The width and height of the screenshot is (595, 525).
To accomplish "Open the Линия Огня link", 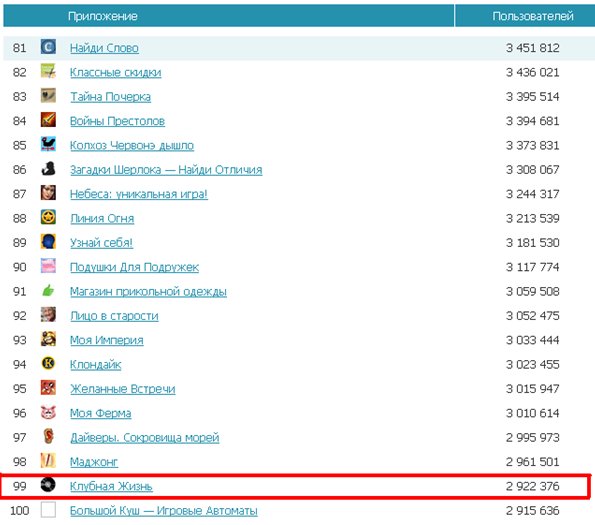I will coord(102,218).
